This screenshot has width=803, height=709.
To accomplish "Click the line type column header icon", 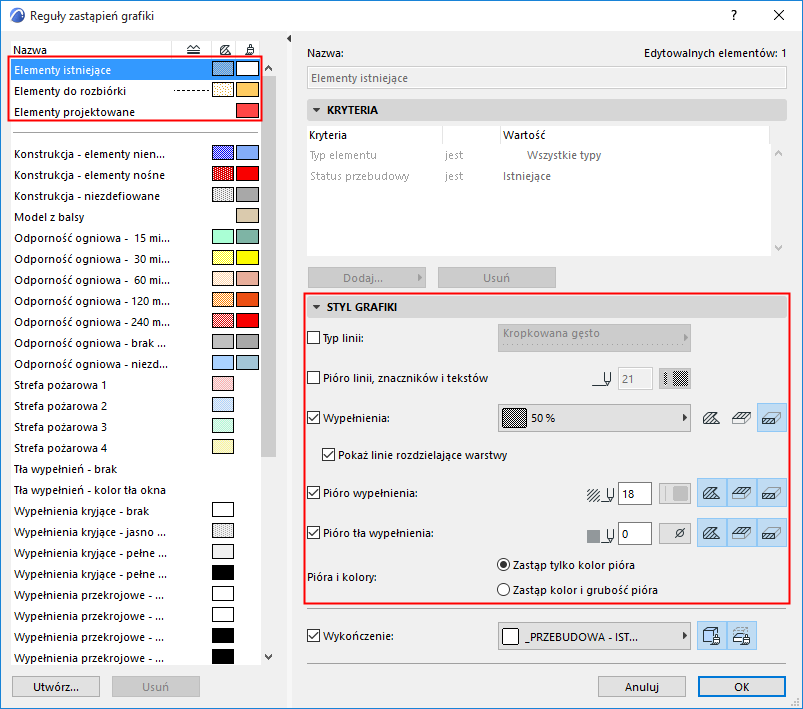I will 193,50.
